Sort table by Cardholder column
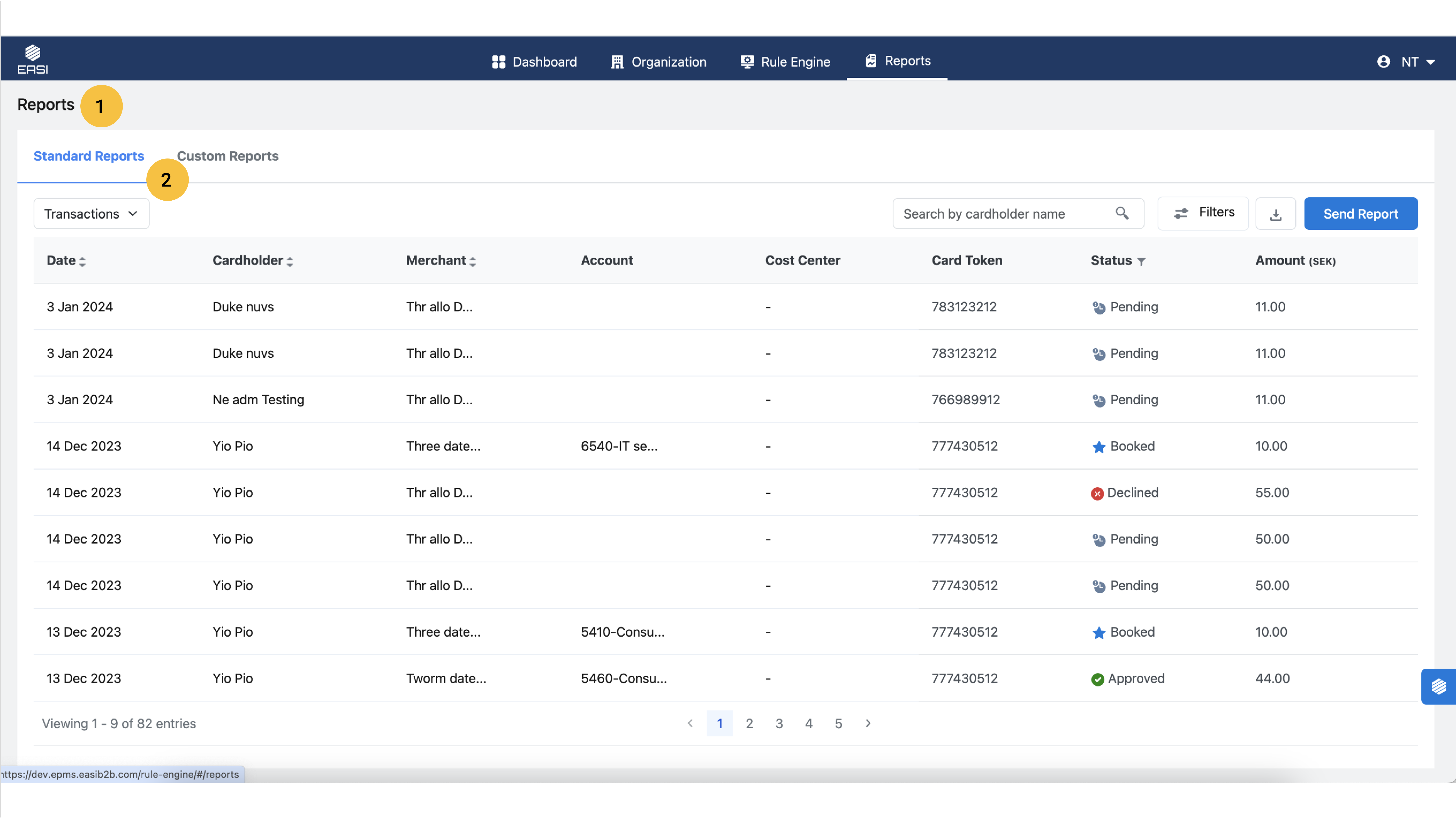Image resolution: width=1456 pixels, height=819 pixels. point(290,261)
